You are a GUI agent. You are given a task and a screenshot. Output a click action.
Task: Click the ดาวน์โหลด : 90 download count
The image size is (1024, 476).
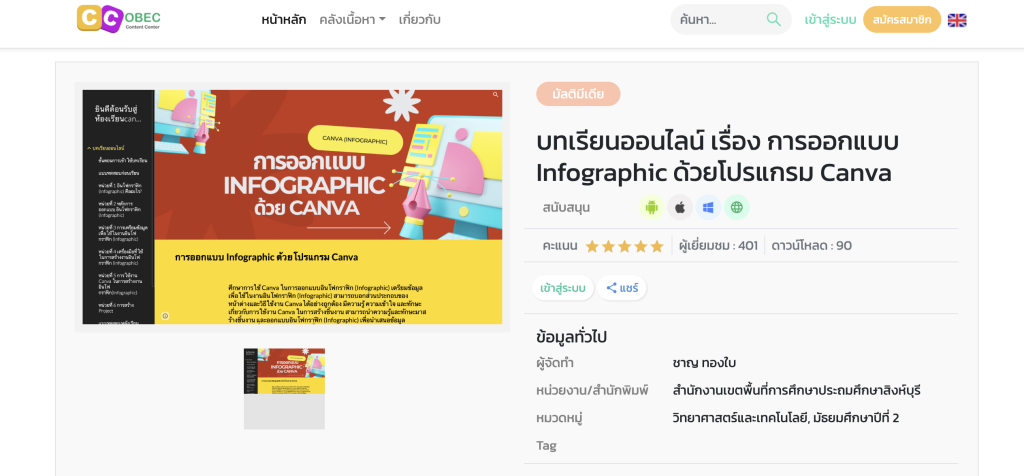[x=812, y=246]
